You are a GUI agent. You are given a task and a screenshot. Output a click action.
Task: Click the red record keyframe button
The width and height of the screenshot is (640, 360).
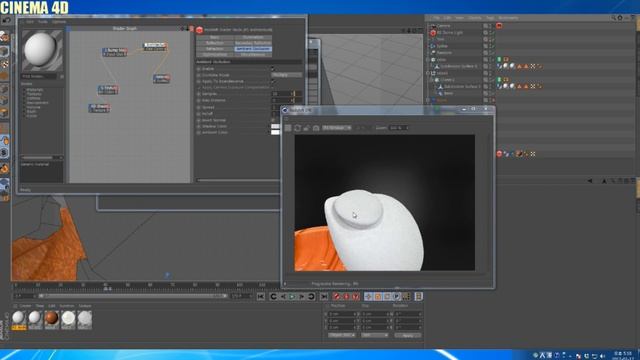tap(336, 297)
